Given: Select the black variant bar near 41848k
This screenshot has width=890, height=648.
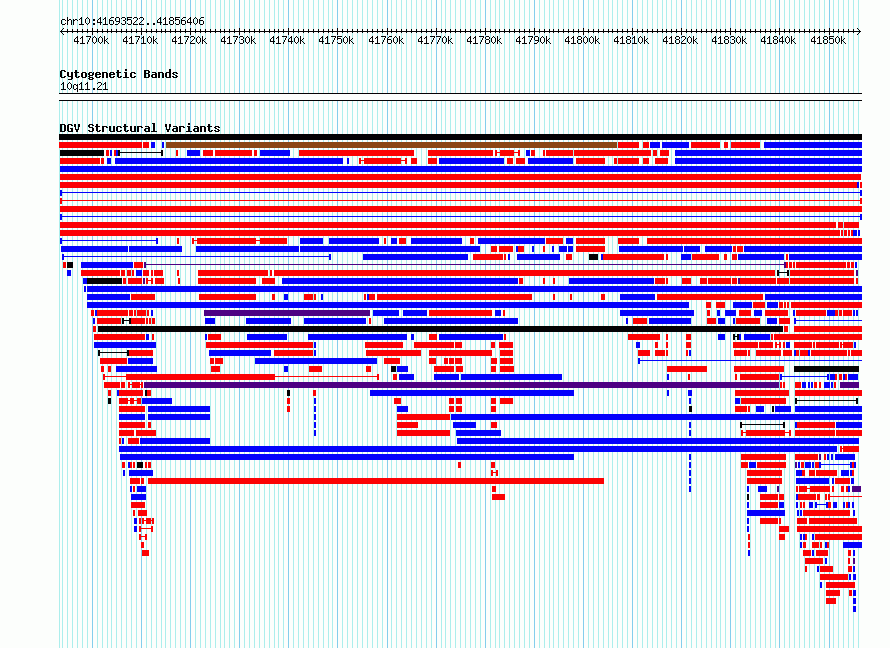Looking at the screenshot, I should point(826,369).
